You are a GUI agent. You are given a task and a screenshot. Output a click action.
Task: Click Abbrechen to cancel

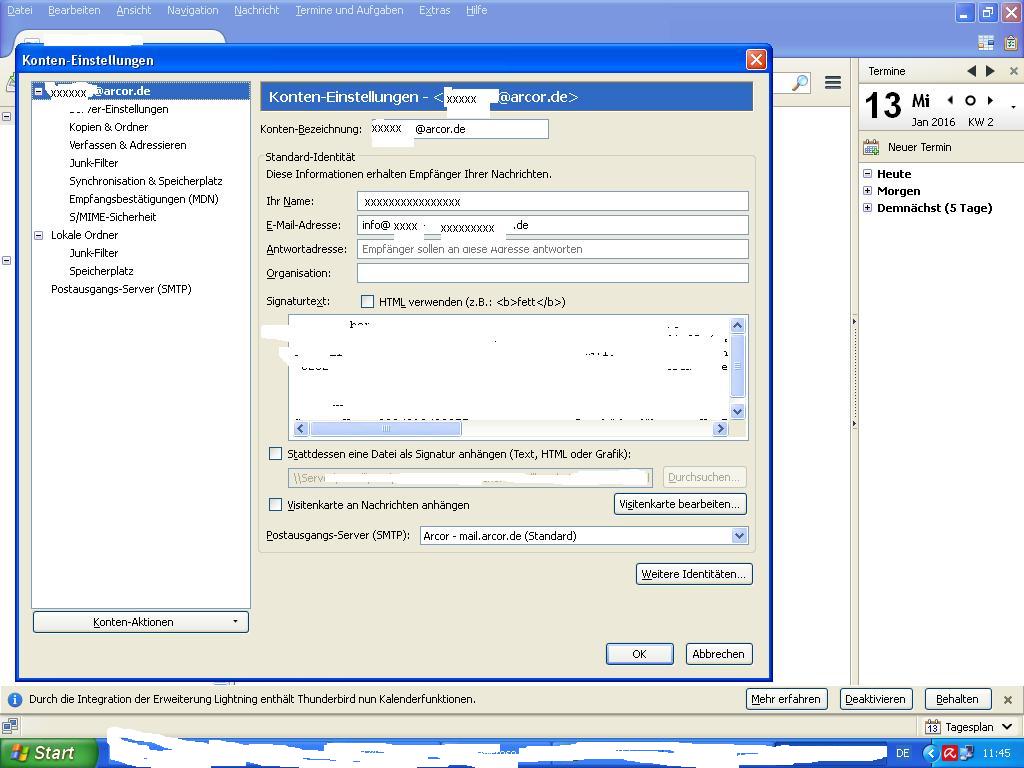pos(718,654)
